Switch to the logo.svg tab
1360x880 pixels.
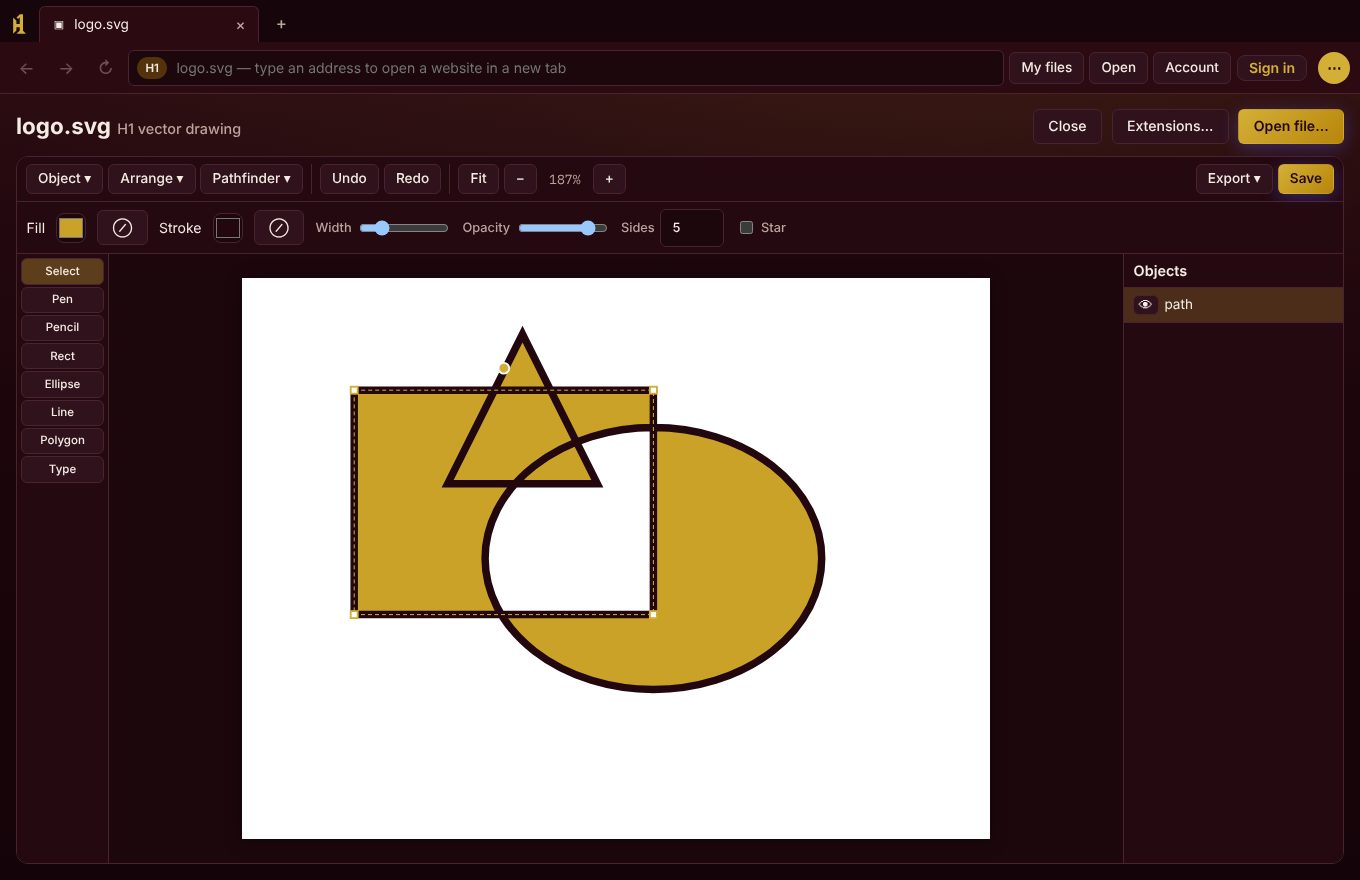(x=149, y=24)
